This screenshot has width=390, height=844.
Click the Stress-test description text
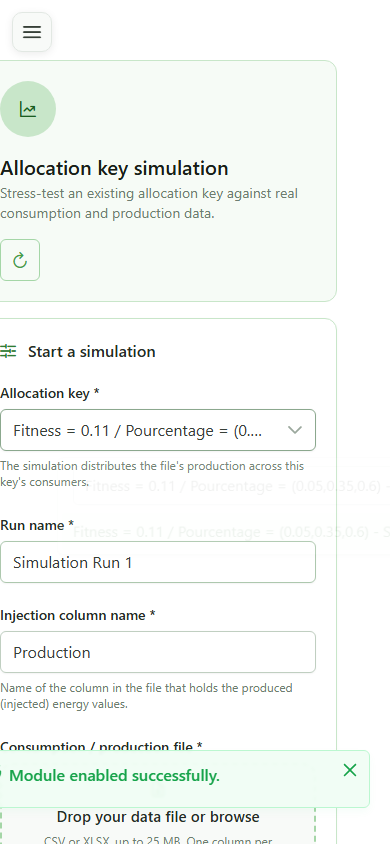tap(149, 203)
